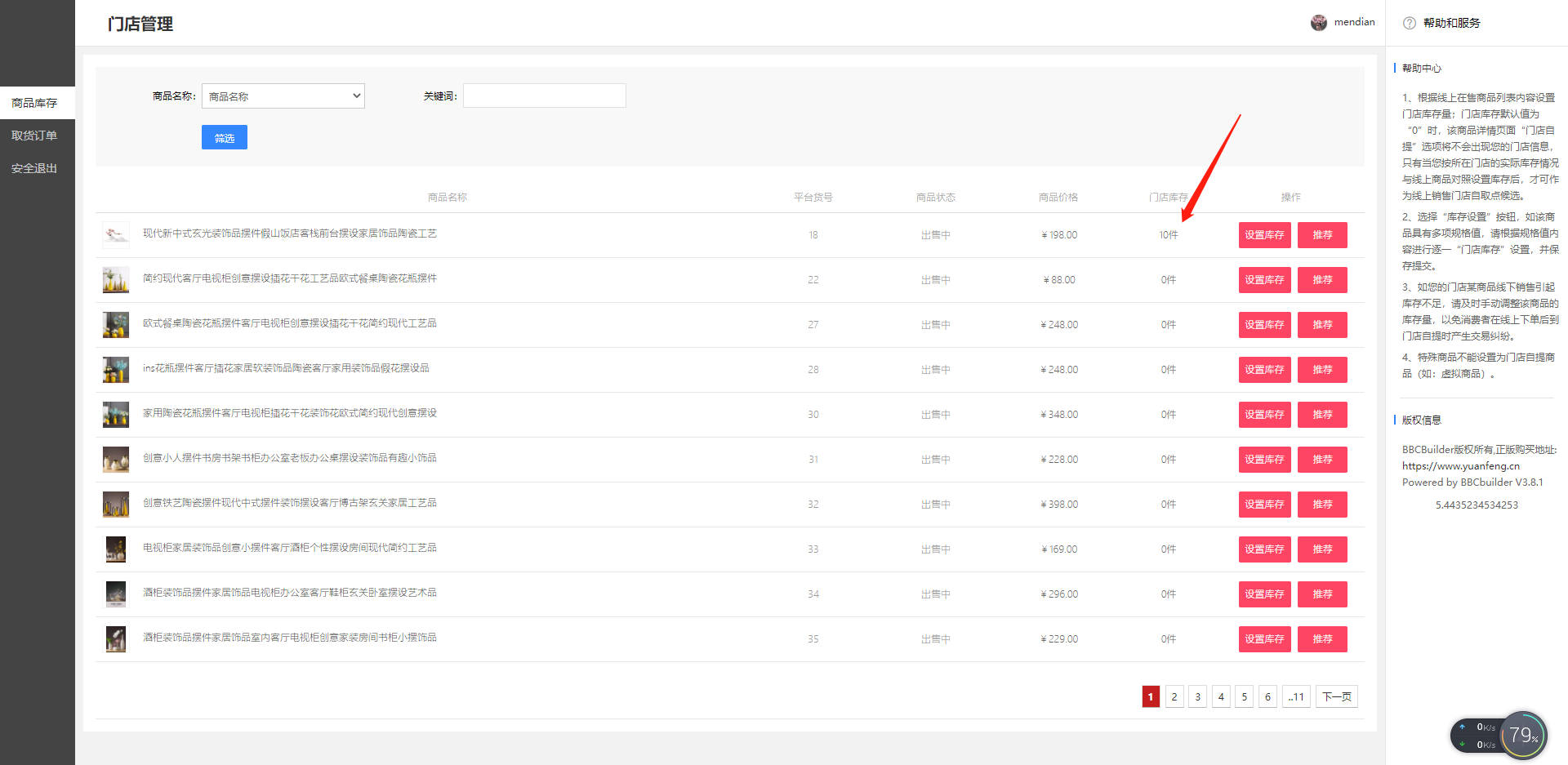
Task: Click 设置库存 for product number 33
Action: [1265, 549]
